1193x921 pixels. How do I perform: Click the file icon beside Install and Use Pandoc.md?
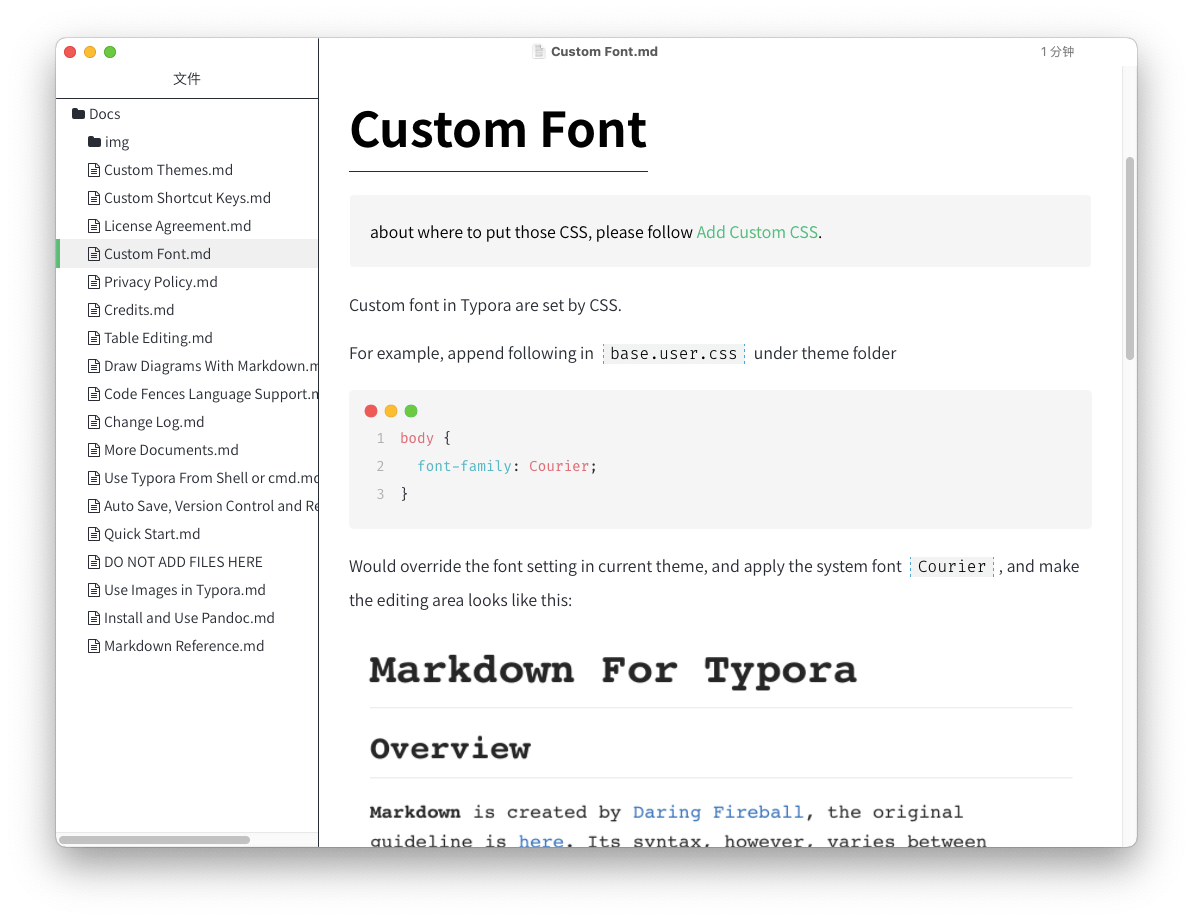point(94,618)
